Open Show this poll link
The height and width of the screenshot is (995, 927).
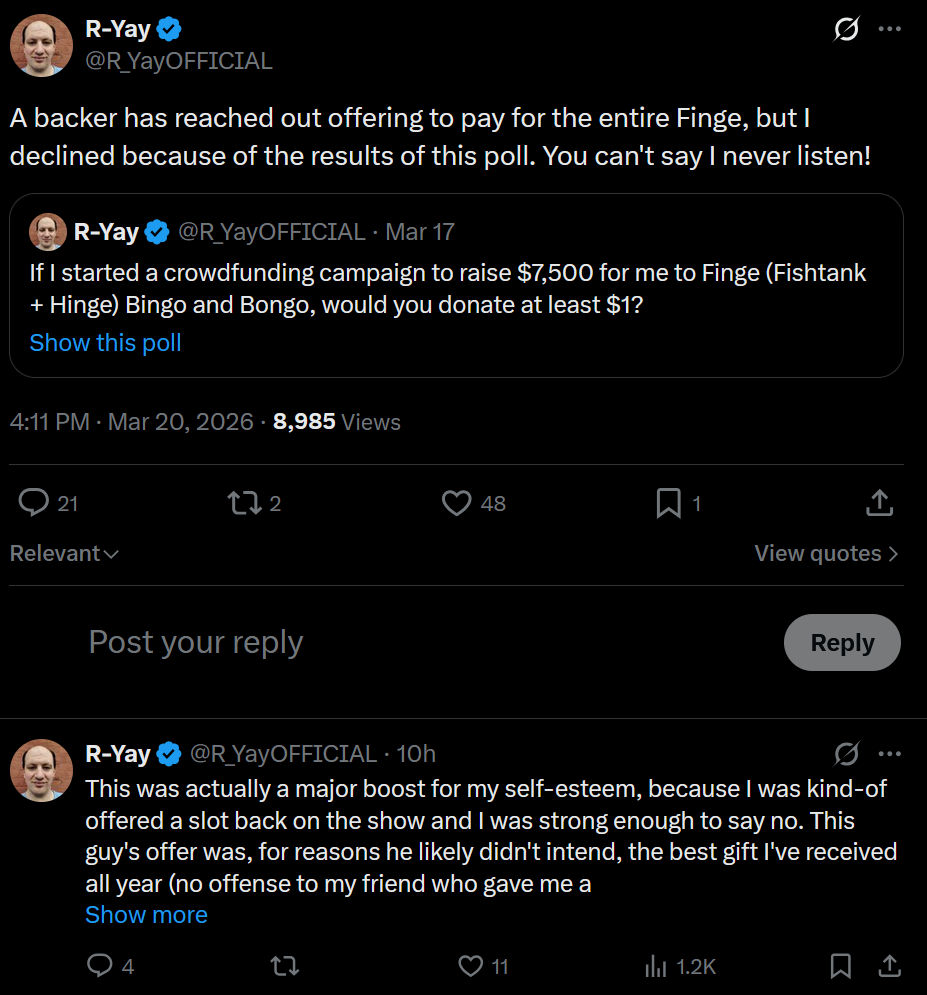(105, 343)
